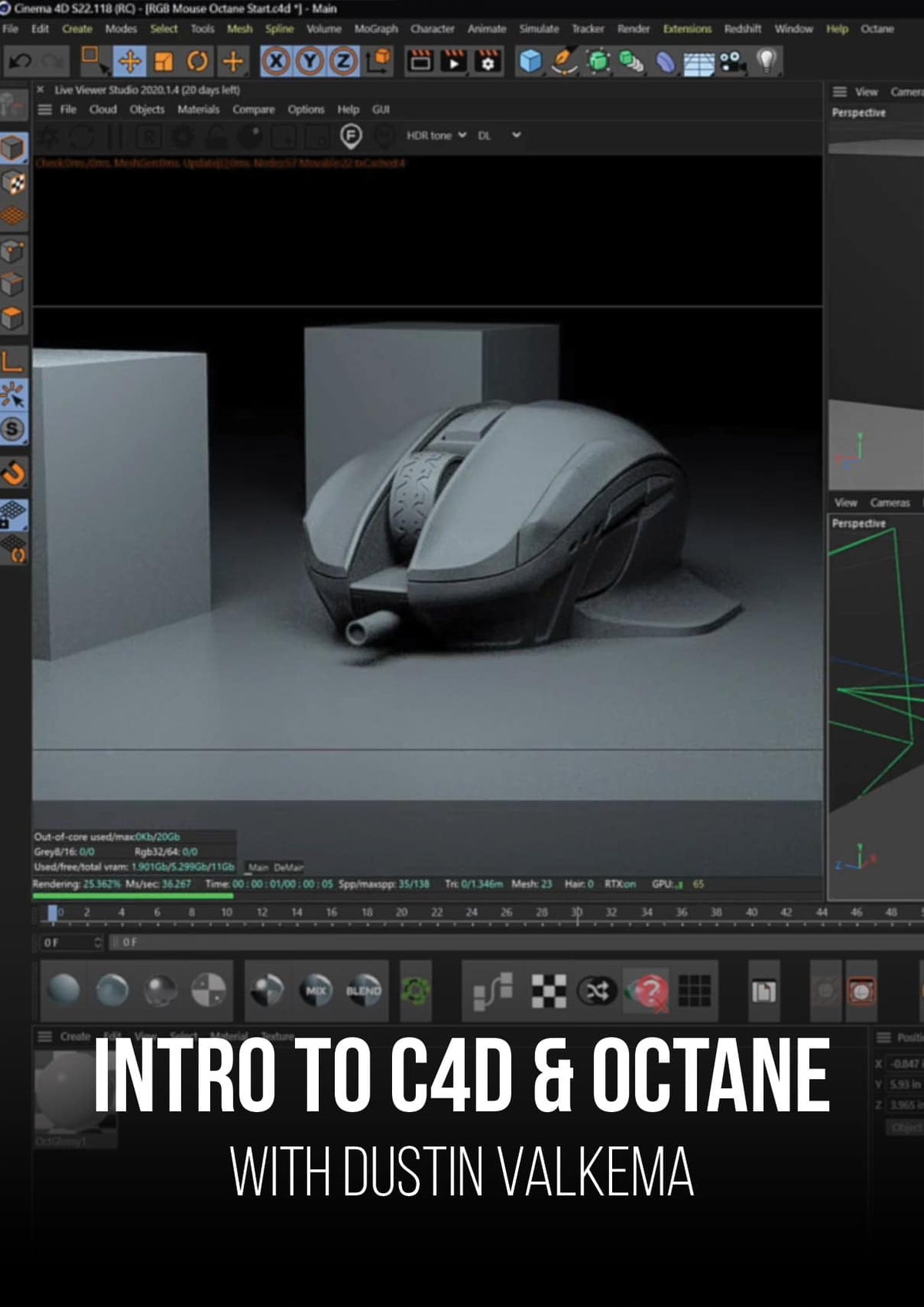Create Octane Blend material

[363, 990]
